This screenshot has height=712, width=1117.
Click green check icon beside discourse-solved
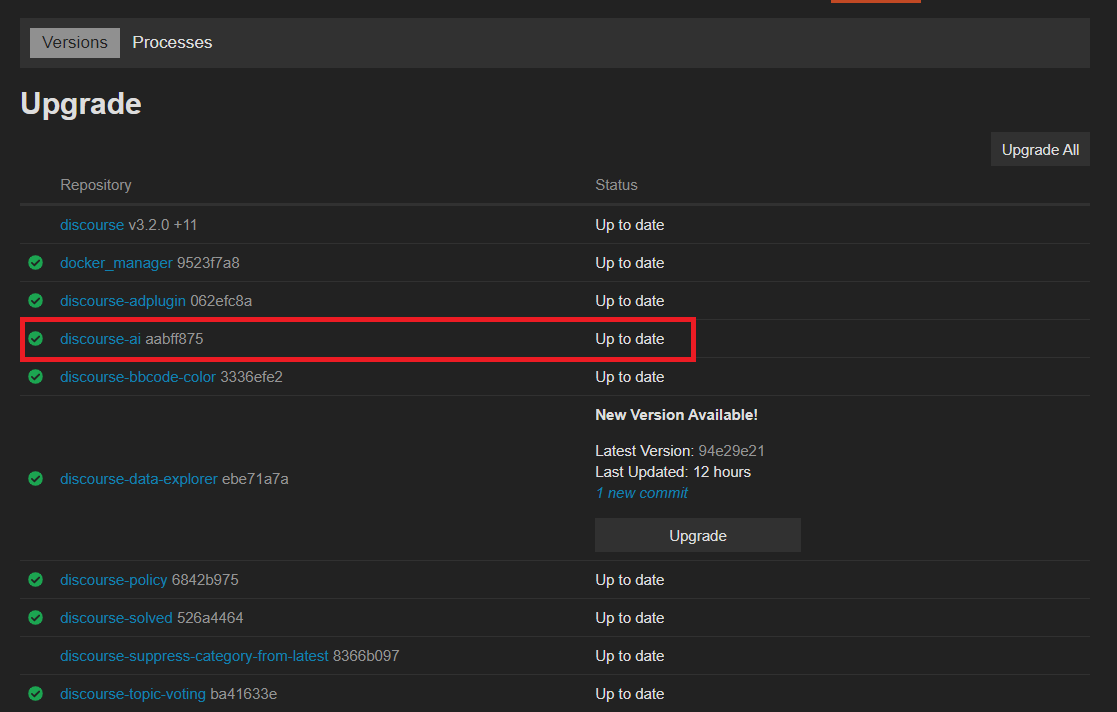click(x=36, y=617)
